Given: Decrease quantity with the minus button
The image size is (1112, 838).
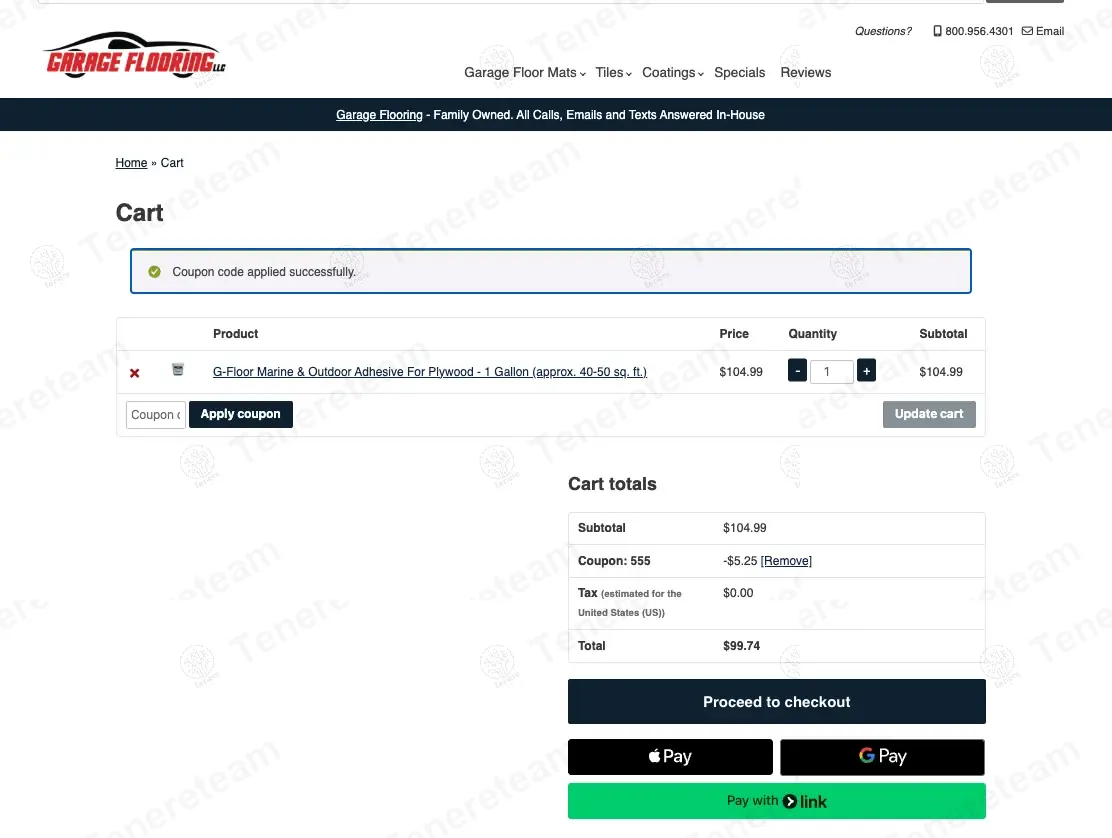Looking at the screenshot, I should tap(797, 371).
